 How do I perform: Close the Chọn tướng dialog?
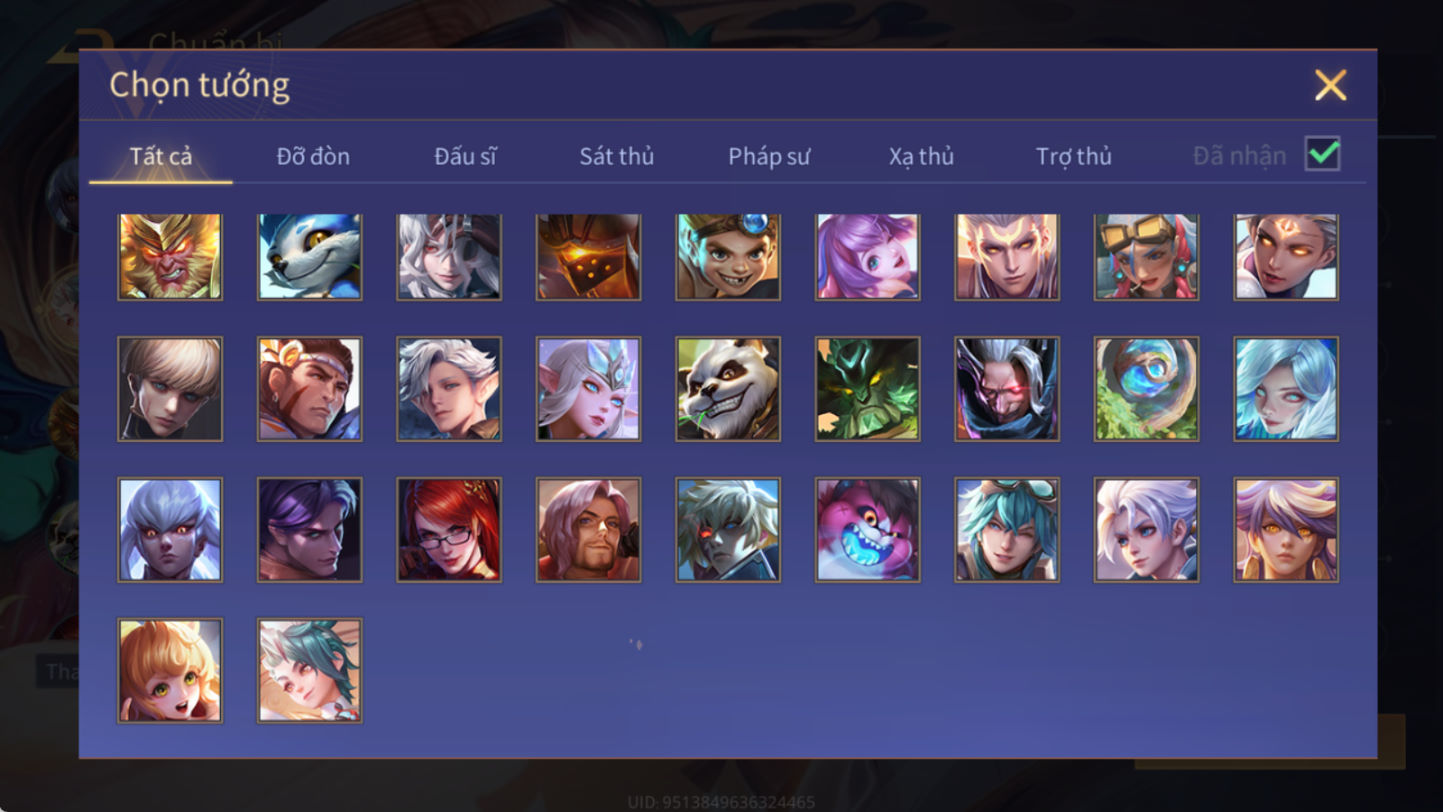click(1331, 85)
